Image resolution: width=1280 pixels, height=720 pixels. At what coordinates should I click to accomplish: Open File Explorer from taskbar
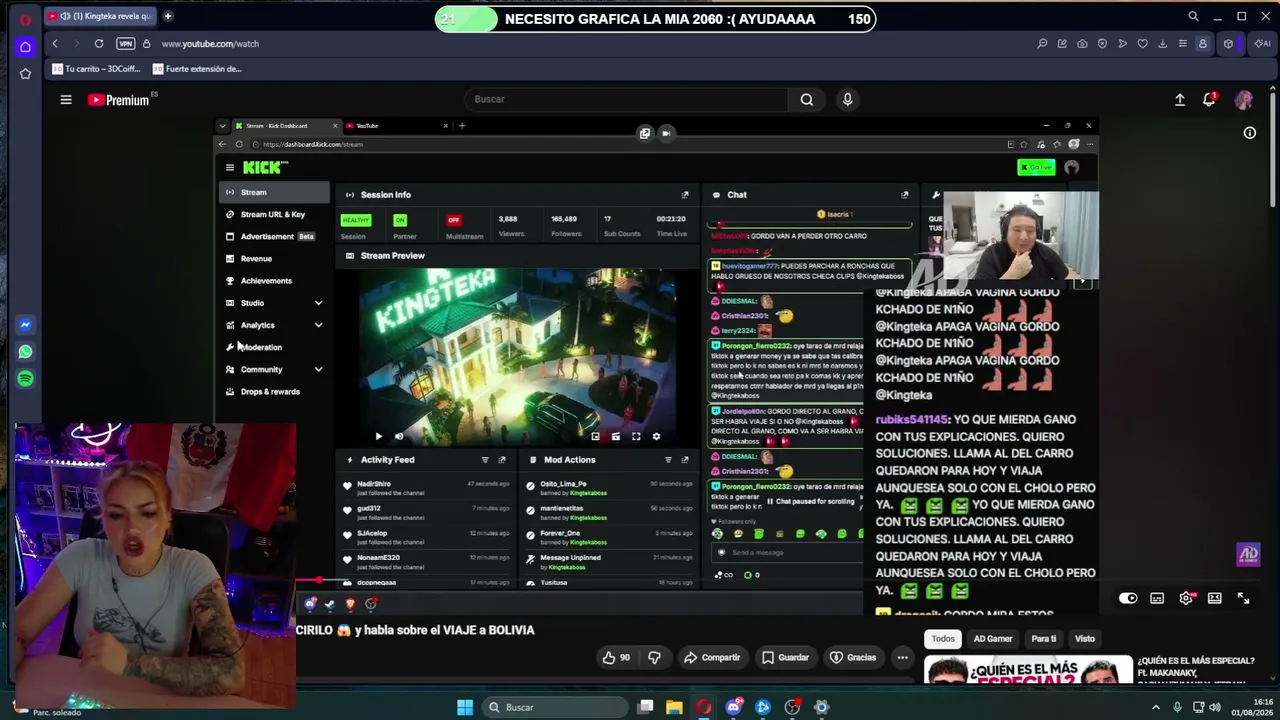(674, 707)
